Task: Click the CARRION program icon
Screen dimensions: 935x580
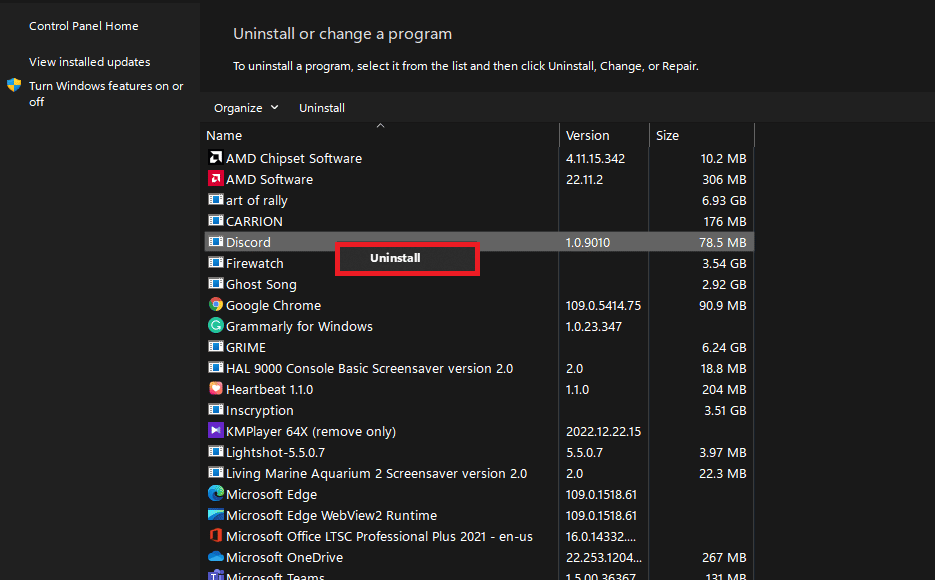Action: point(215,221)
